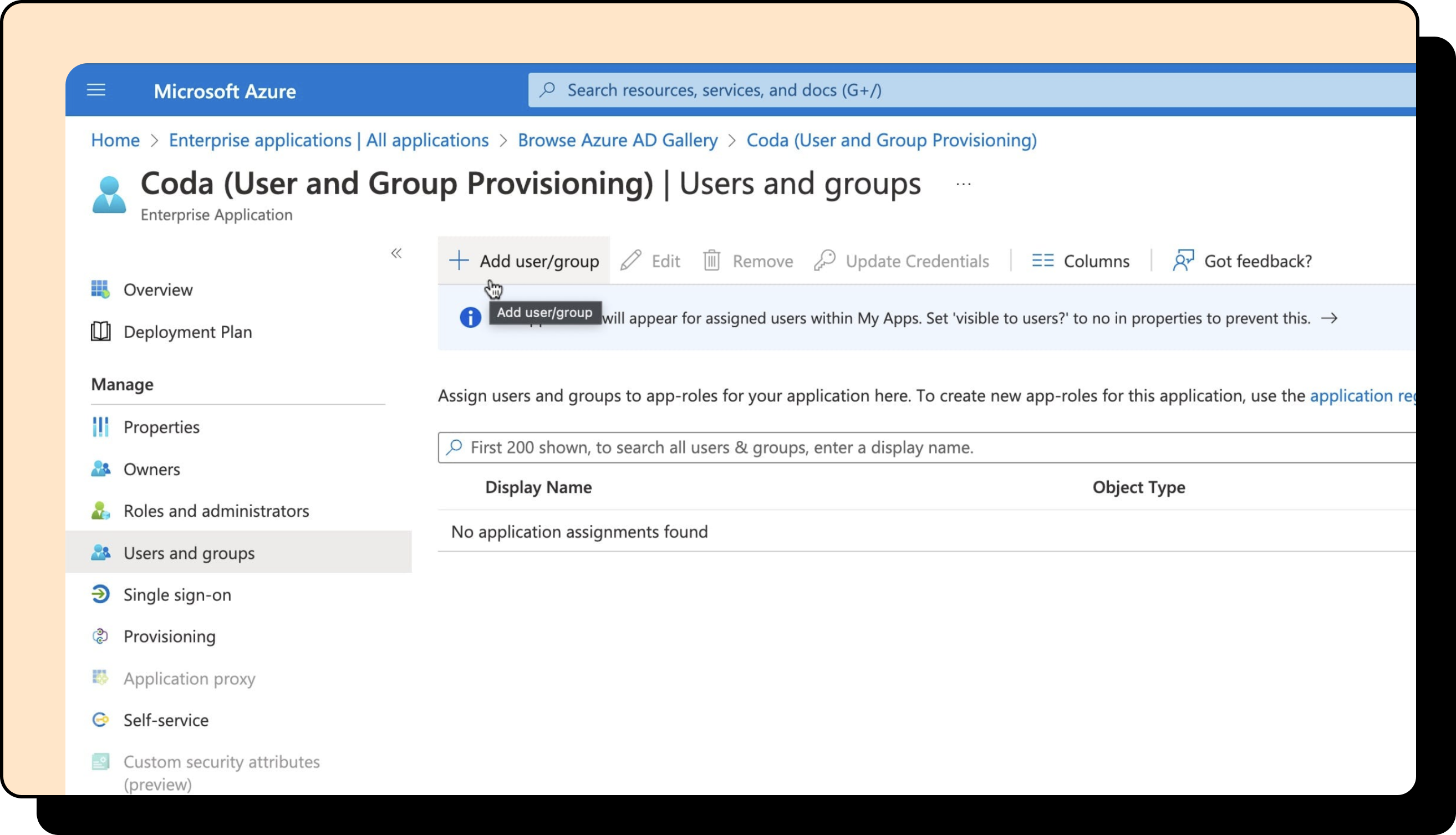Click the Got feedback person icon
1456x835 pixels.
click(1184, 261)
